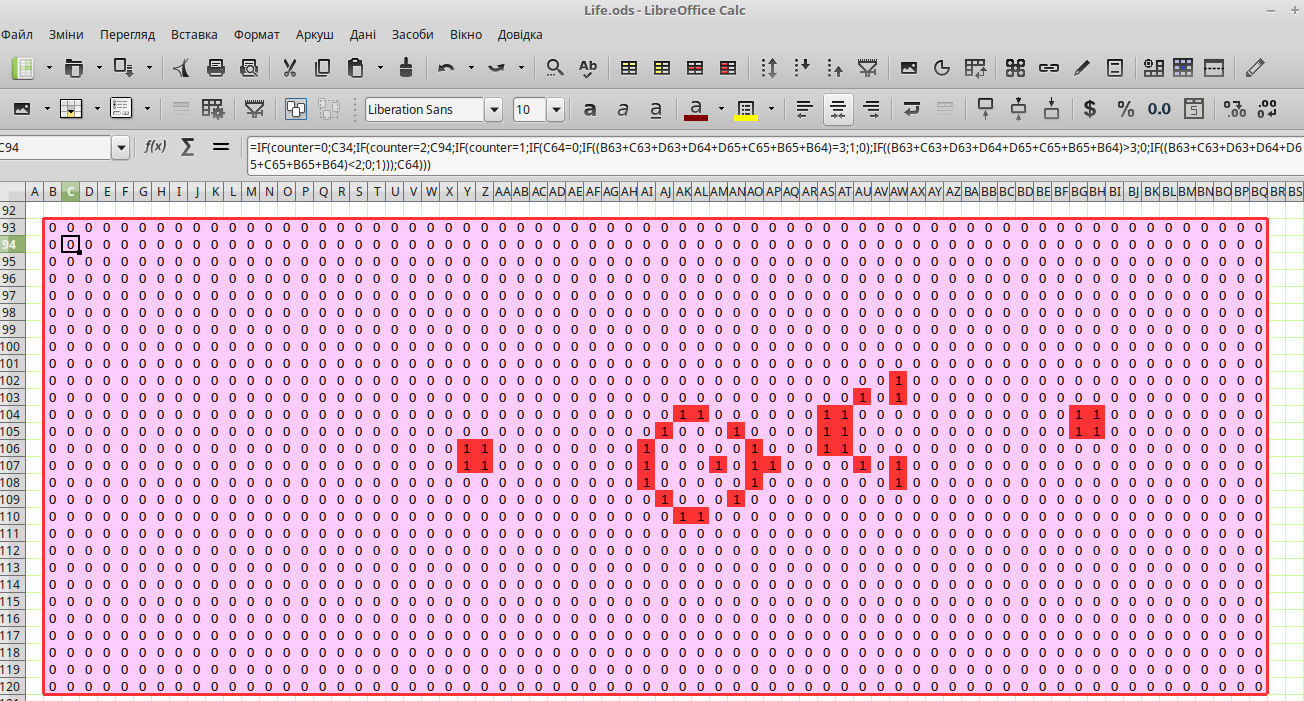The image size is (1304, 701).
Task: Click the Insert Hyperlink chain icon
Action: 1048,68
